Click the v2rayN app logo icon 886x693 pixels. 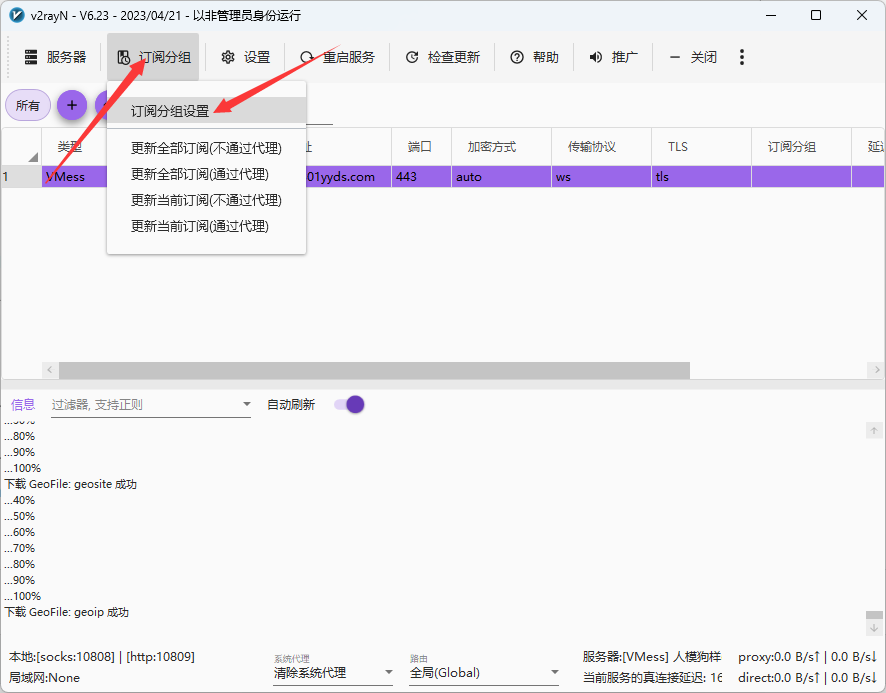pyautogui.click(x=17, y=15)
